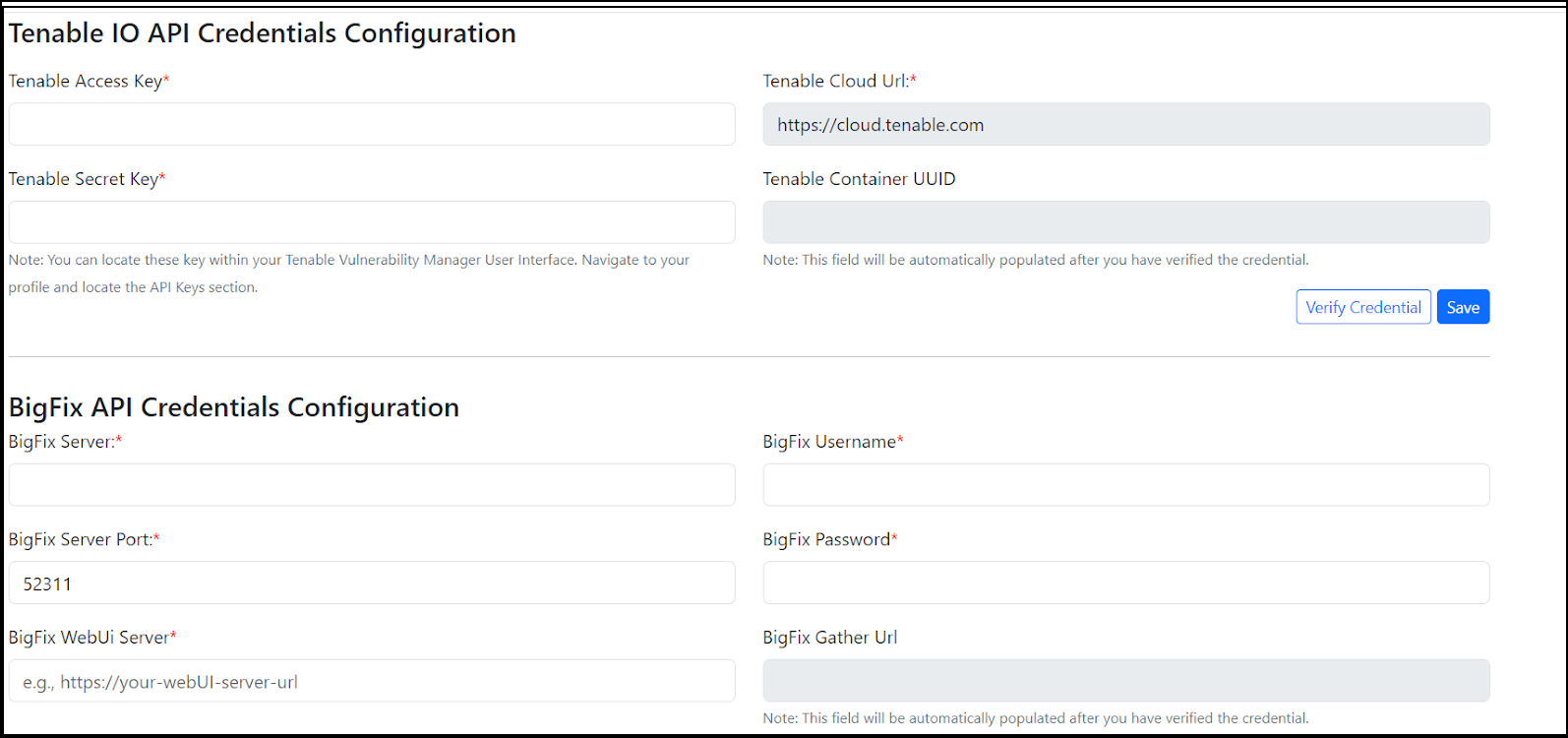Image resolution: width=1568 pixels, height=738 pixels.
Task: Click the note below BigFix Gather Url
Action: (x=1036, y=718)
